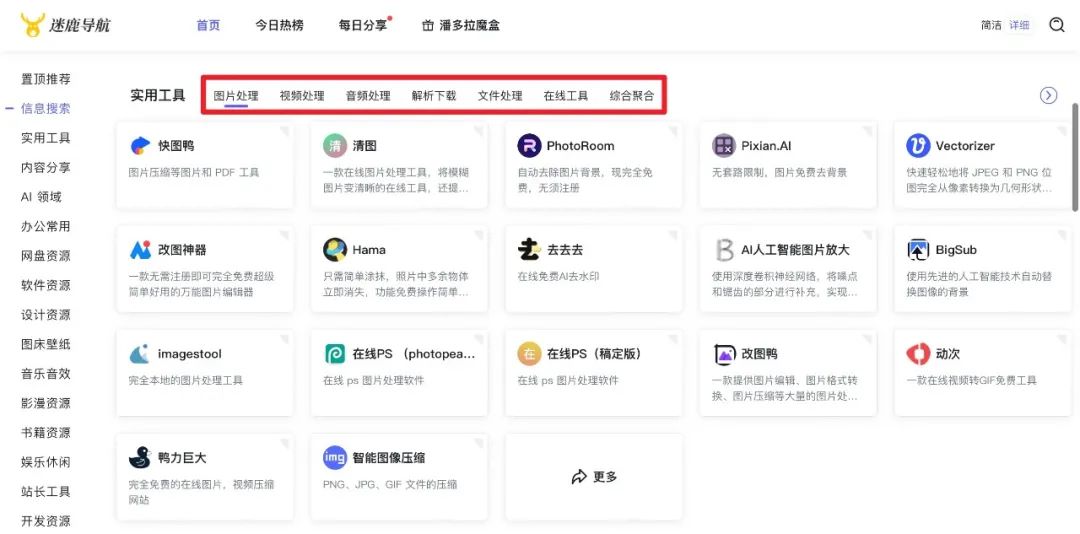Click the BigSub icon
Screen dimensions: 1080x534
tap(918, 250)
